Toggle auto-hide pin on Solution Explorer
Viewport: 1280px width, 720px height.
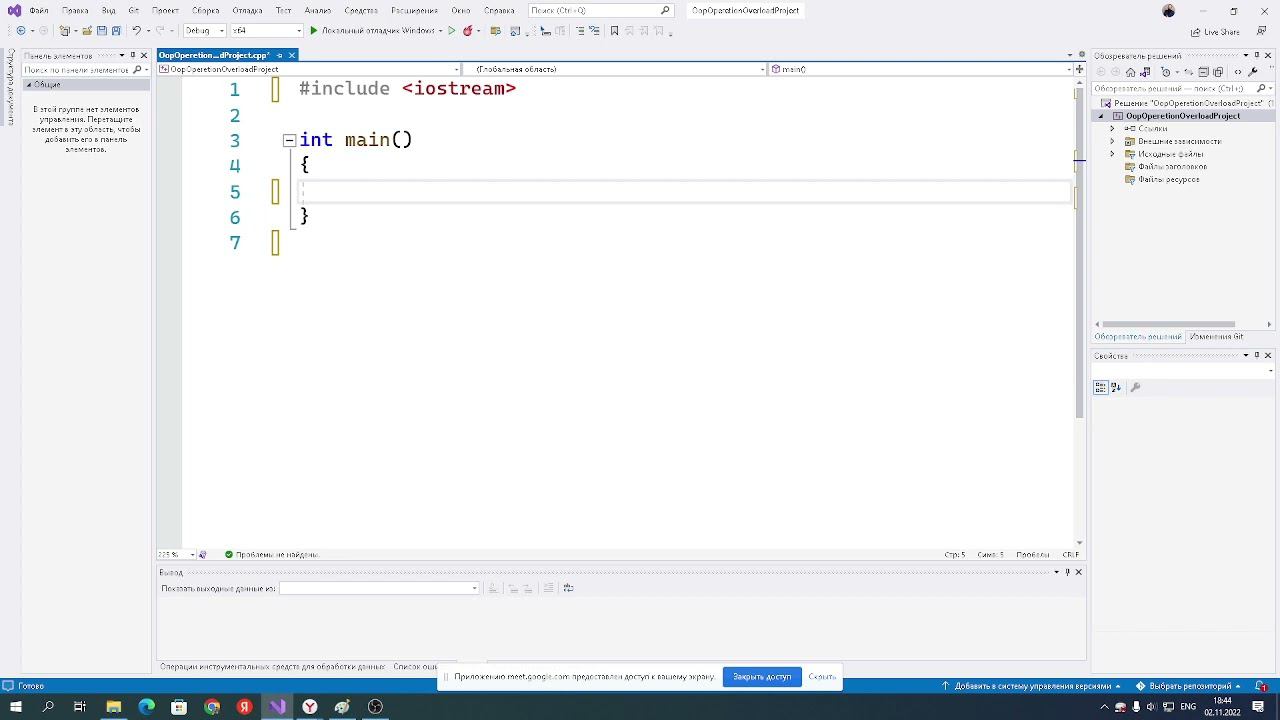[1255, 55]
